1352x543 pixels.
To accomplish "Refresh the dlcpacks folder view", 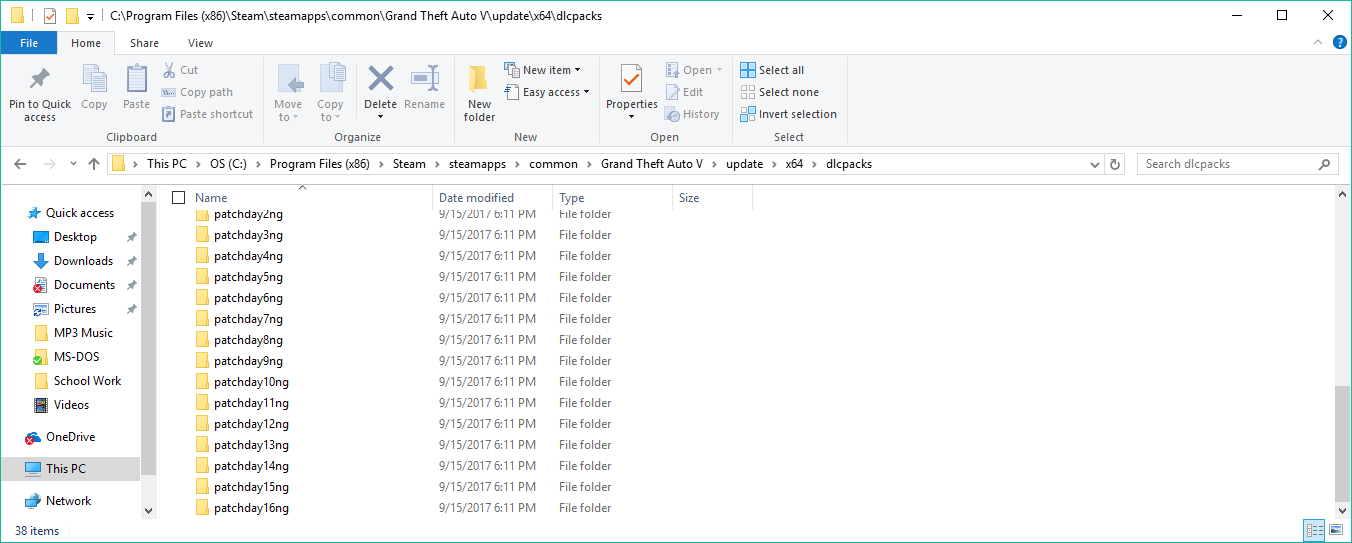I will pos(1116,164).
